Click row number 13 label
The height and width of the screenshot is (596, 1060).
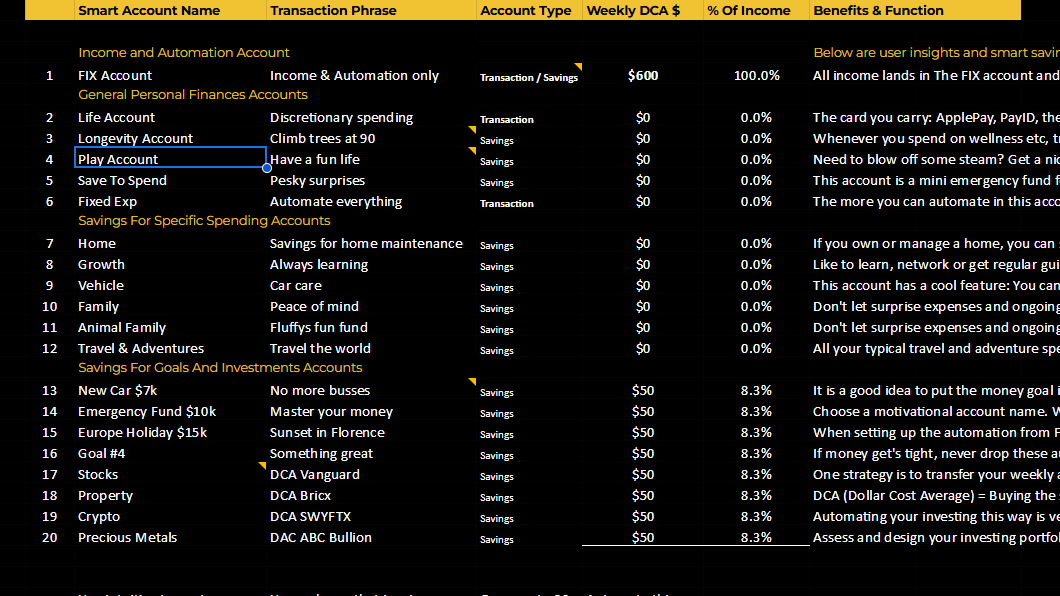pos(49,391)
